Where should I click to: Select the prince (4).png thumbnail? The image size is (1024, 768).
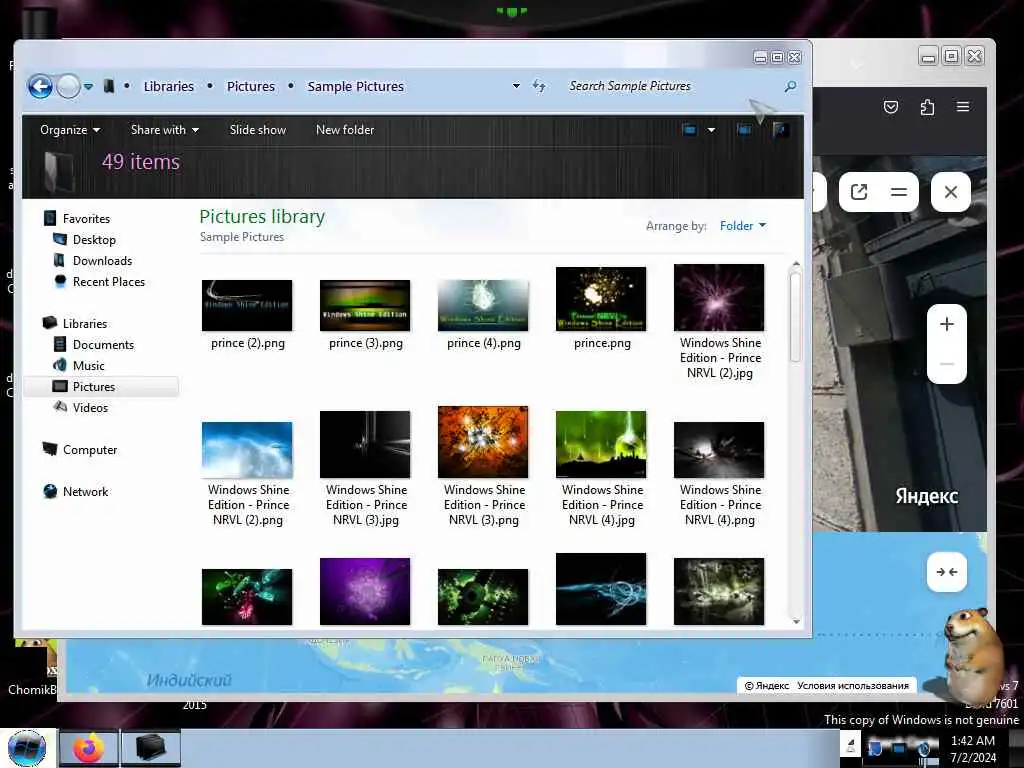pos(483,306)
